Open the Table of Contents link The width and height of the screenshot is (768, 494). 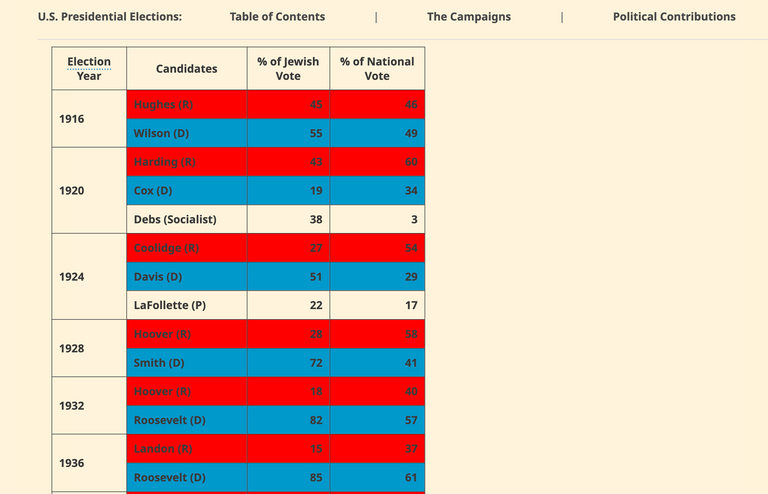277,17
